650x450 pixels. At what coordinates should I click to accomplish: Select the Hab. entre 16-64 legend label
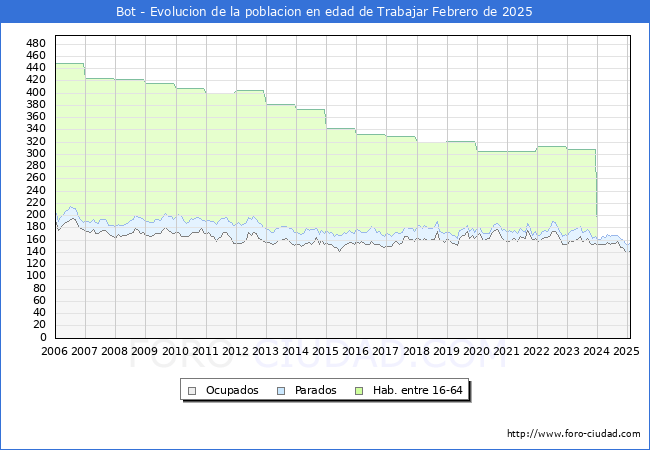click(417, 390)
